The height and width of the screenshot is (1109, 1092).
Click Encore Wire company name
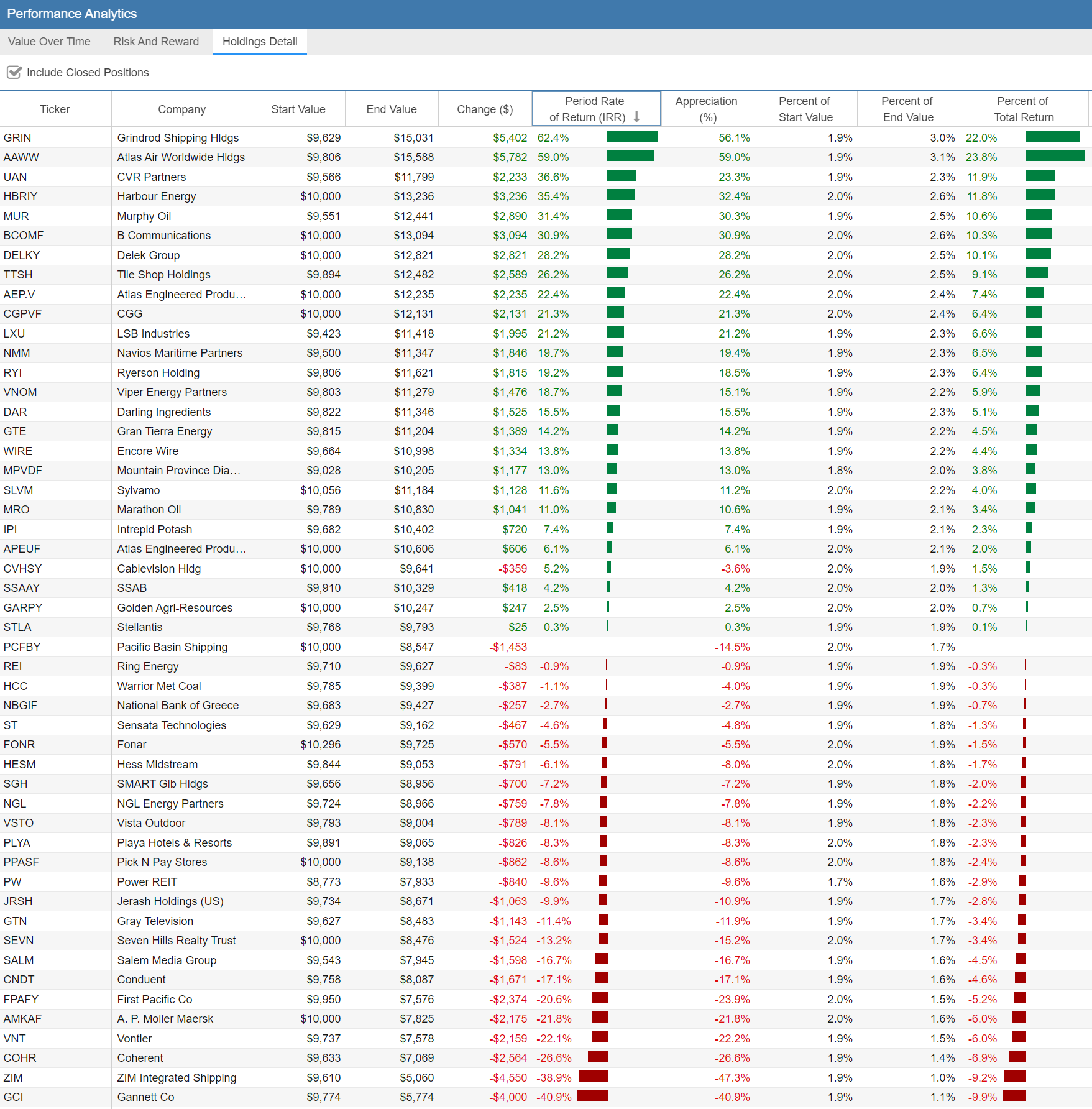pyautogui.click(x=148, y=451)
